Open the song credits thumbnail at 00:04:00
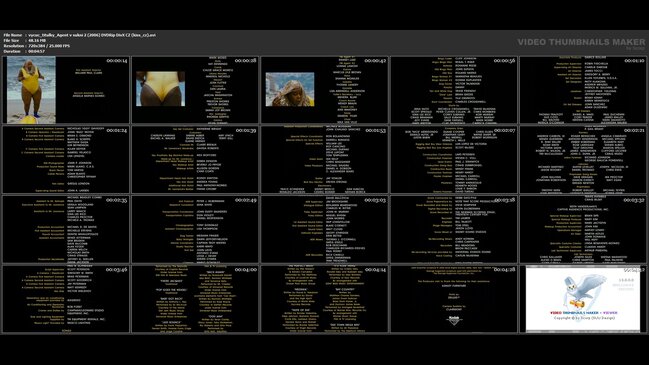Screen dimensions: 649x365 pyautogui.click(x=195, y=299)
